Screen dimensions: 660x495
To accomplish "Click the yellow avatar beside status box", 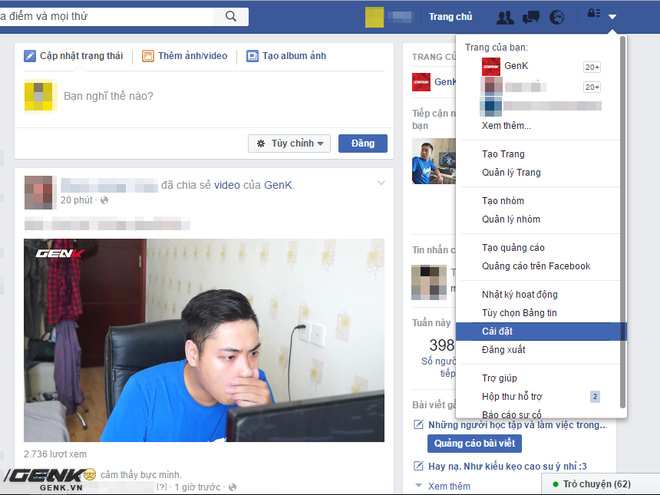I will pos(39,96).
